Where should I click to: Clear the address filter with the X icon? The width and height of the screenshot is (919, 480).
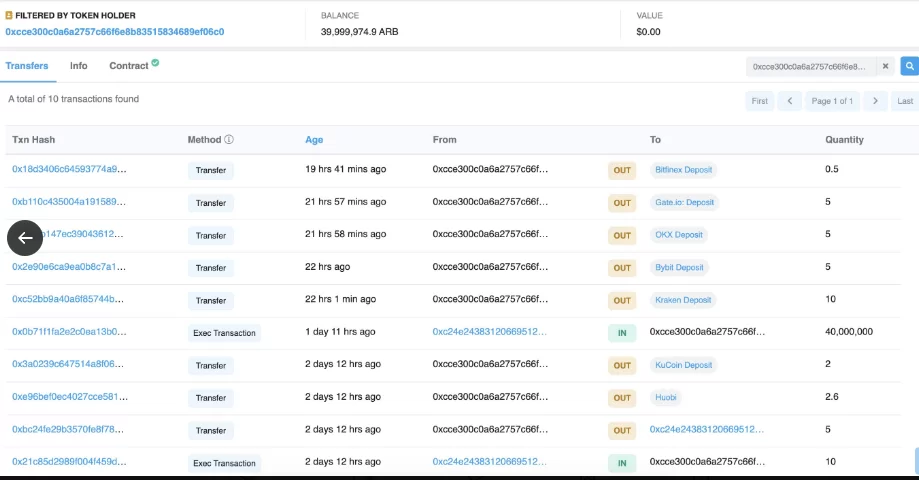885,66
